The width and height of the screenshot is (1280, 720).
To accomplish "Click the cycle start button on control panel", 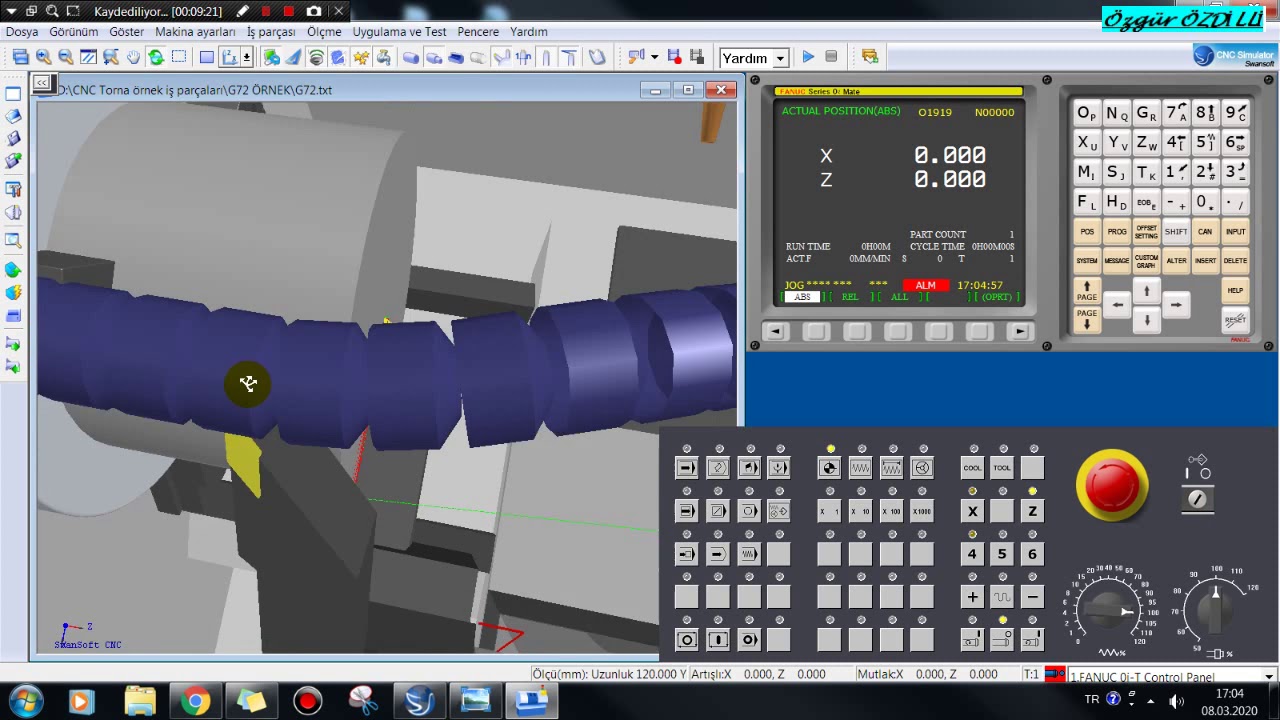I will 717,640.
